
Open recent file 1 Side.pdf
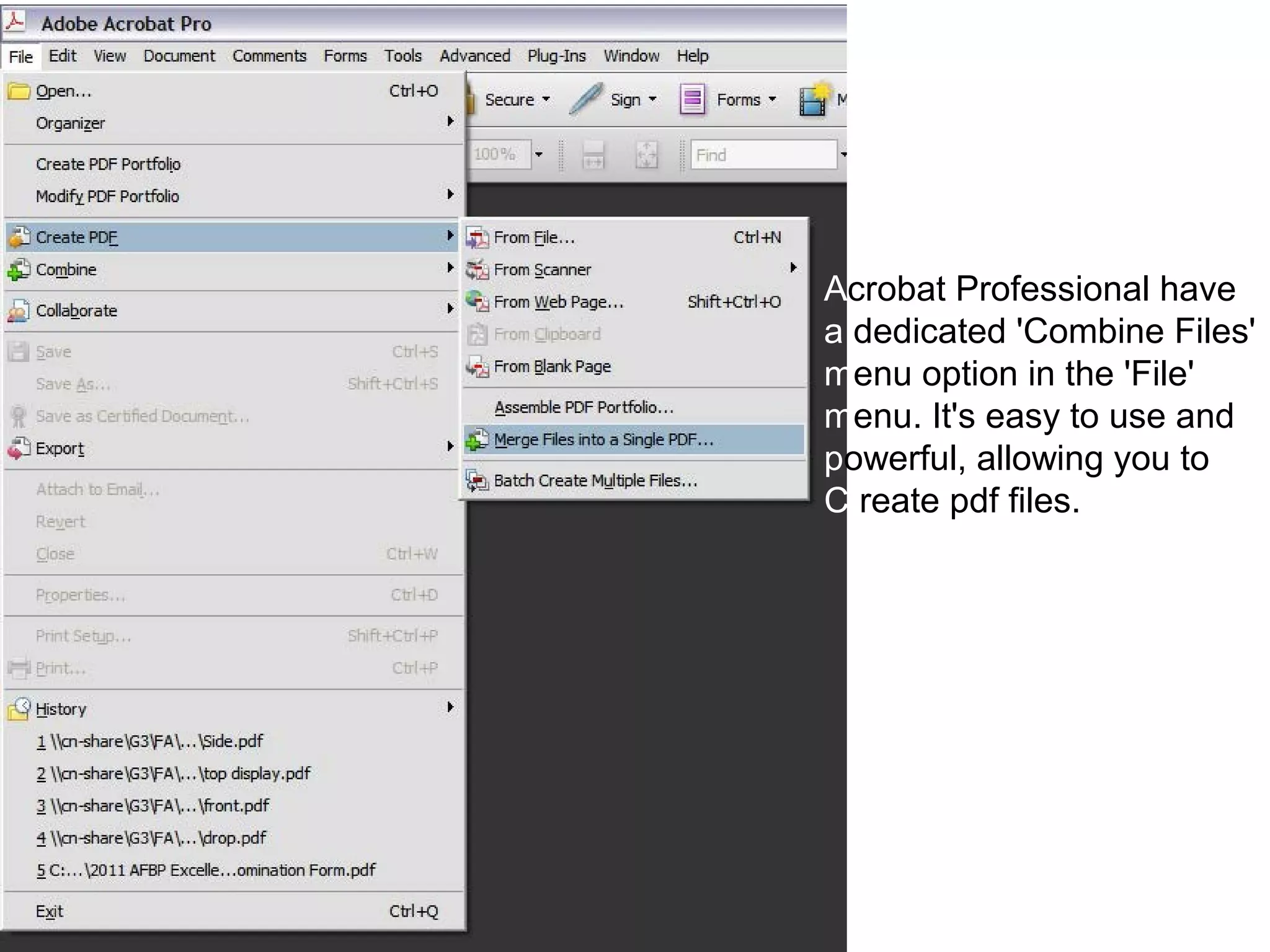[x=234, y=741]
